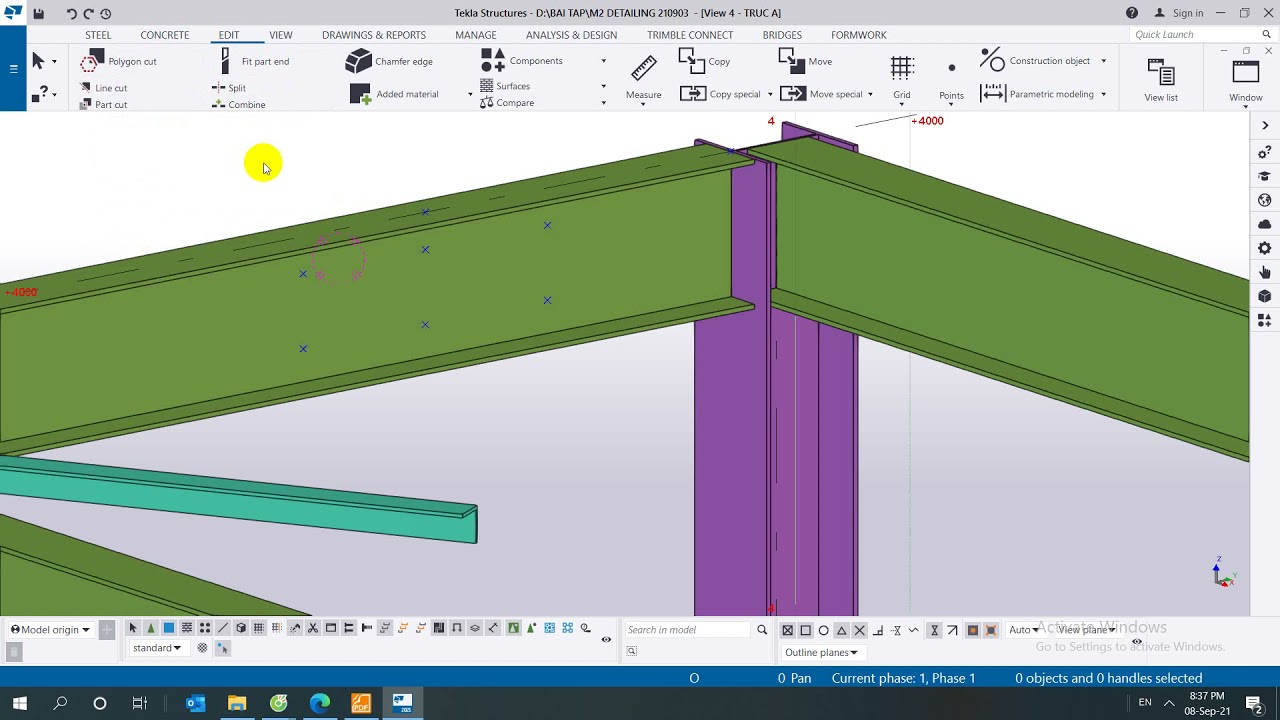Open the side pane cube icon

coord(1265,296)
